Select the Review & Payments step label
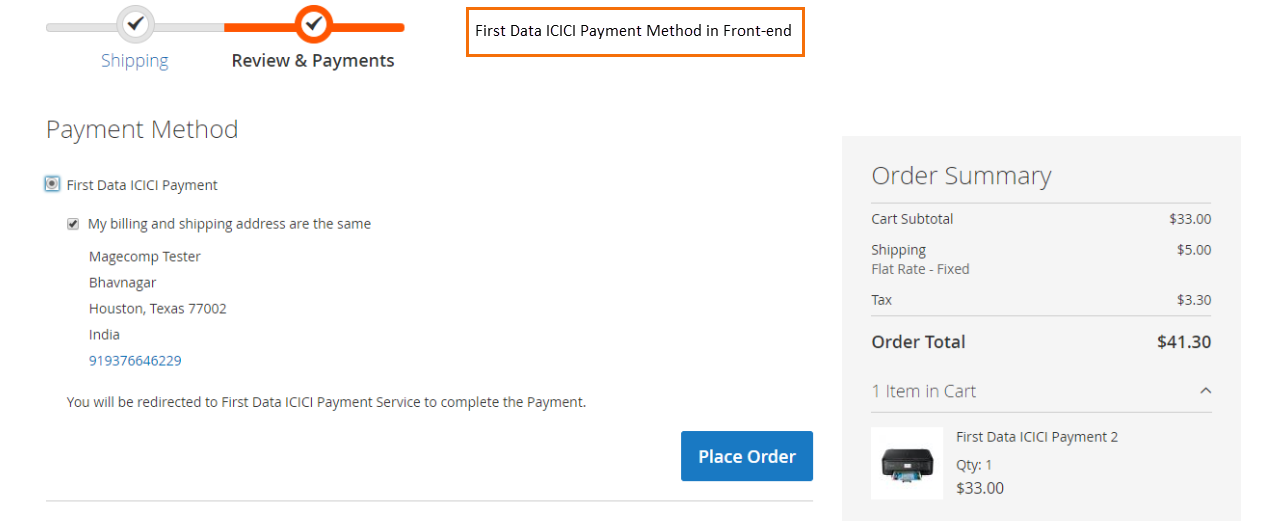1270x521 pixels. tap(313, 61)
